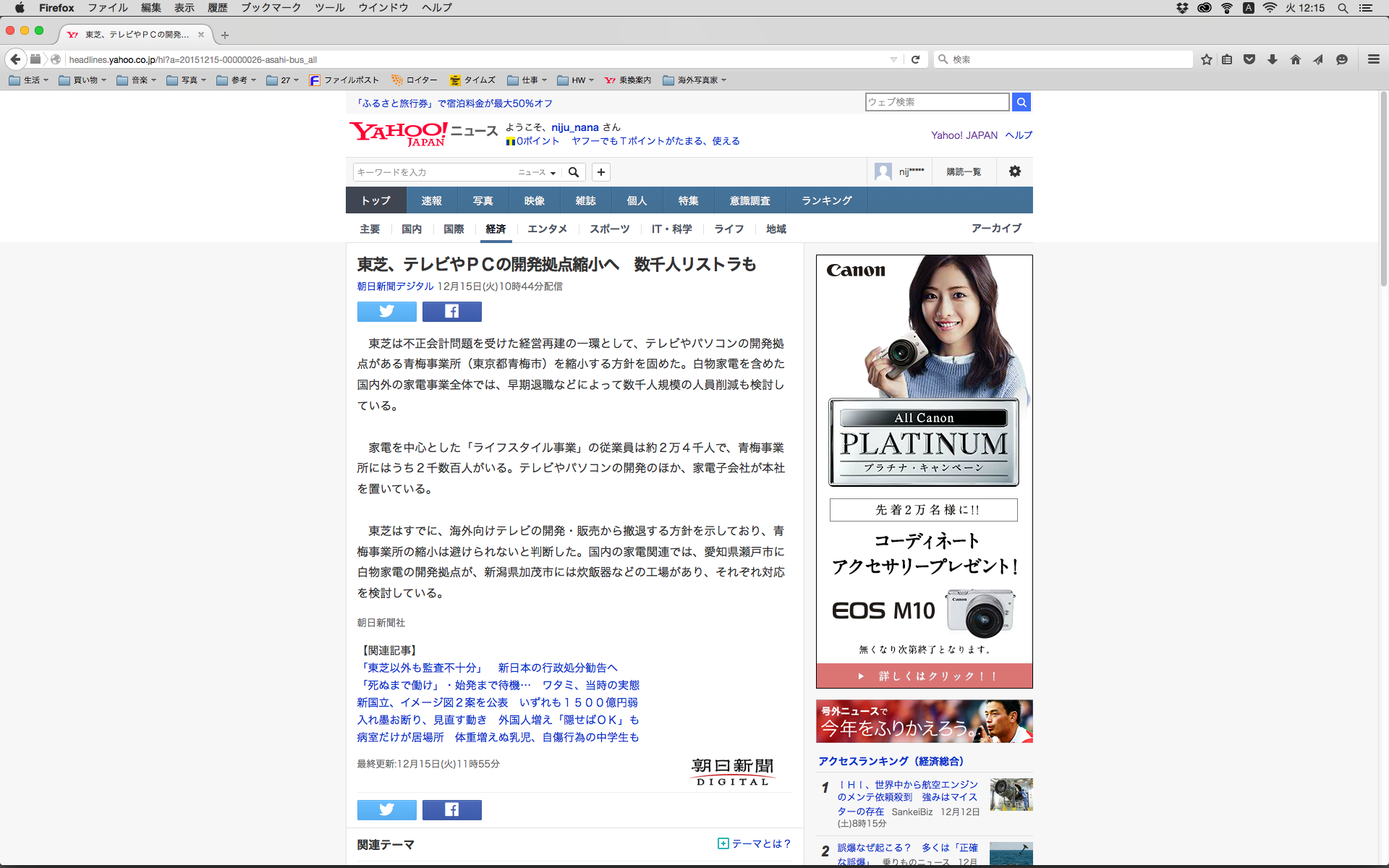Click the Facebook share button below headline
The width and height of the screenshot is (1389, 868).
coord(451,312)
